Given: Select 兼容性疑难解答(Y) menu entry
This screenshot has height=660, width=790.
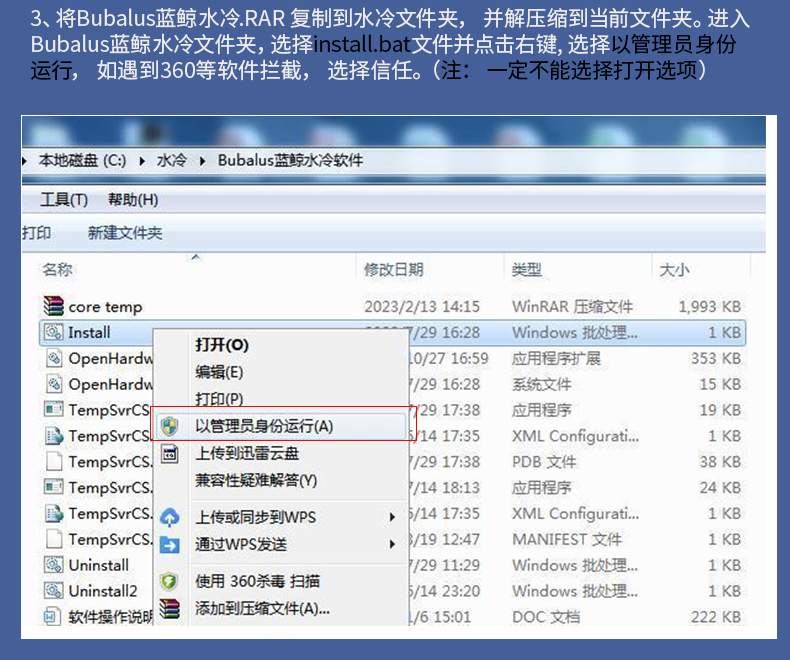Looking at the screenshot, I should pos(256,480).
